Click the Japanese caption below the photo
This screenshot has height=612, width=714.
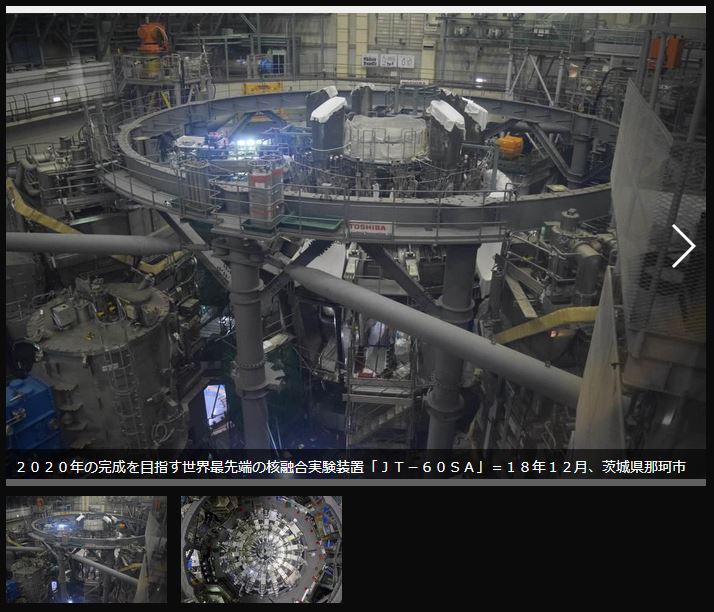tap(350, 467)
